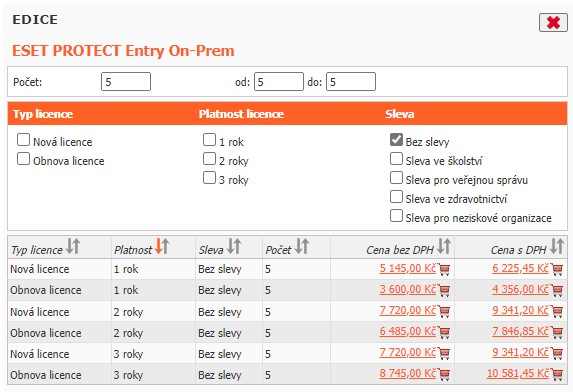Sort by the Počet column arrows
Screen dimensions: 573x392
point(302,246)
